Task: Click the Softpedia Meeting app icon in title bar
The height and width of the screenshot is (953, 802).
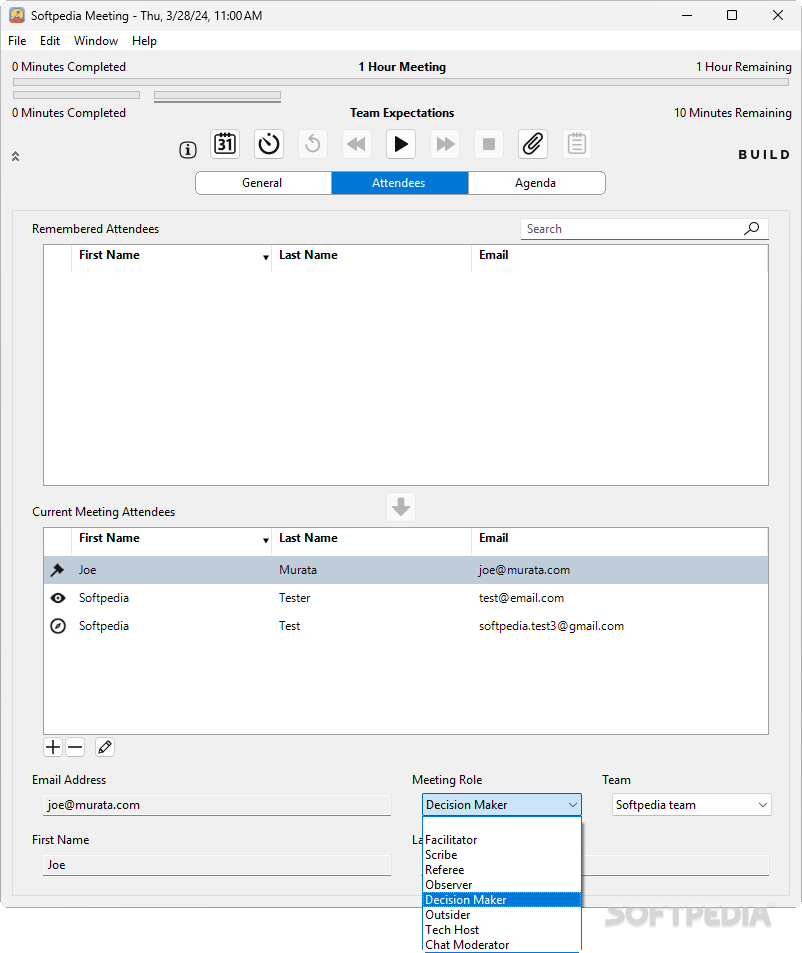Action: tap(17, 15)
